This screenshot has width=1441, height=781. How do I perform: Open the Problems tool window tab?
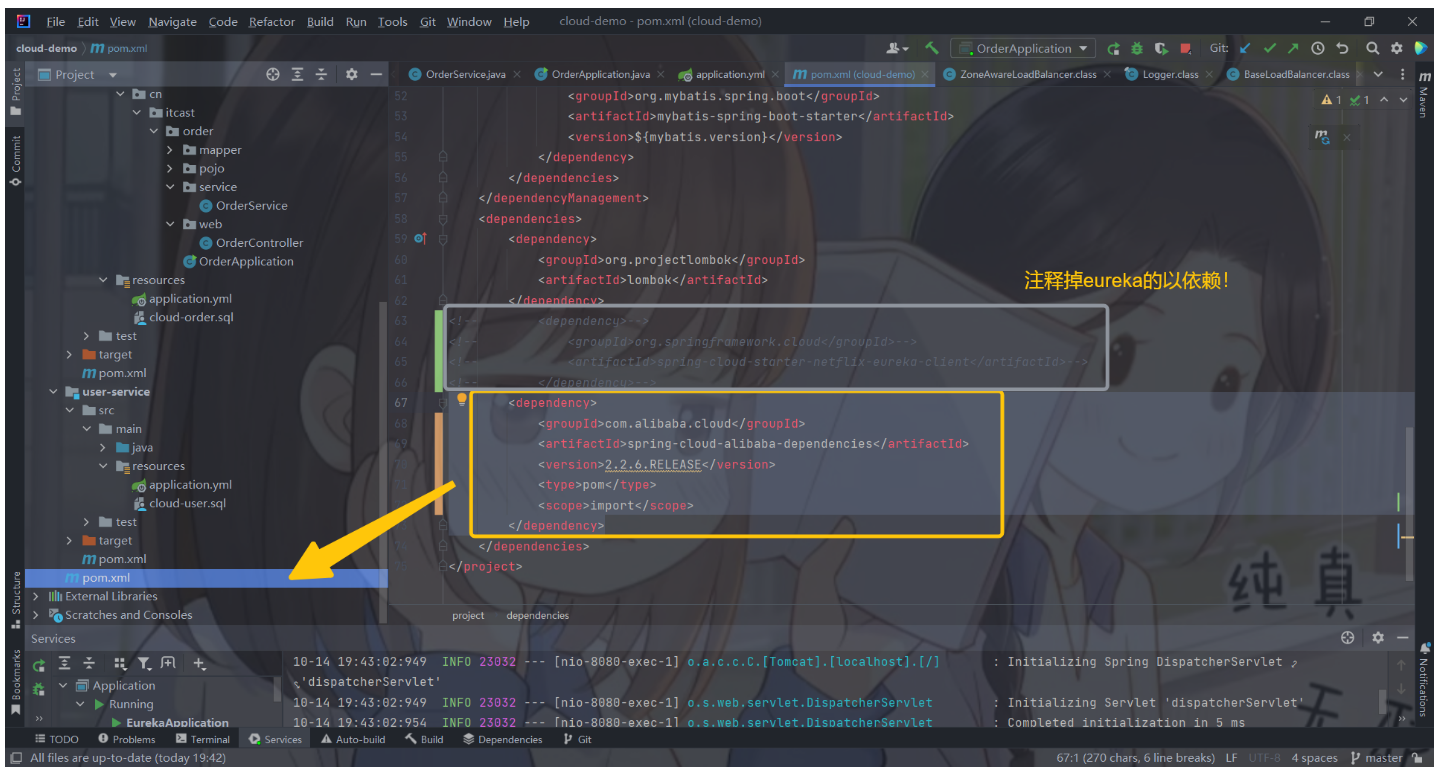coord(127,739)
